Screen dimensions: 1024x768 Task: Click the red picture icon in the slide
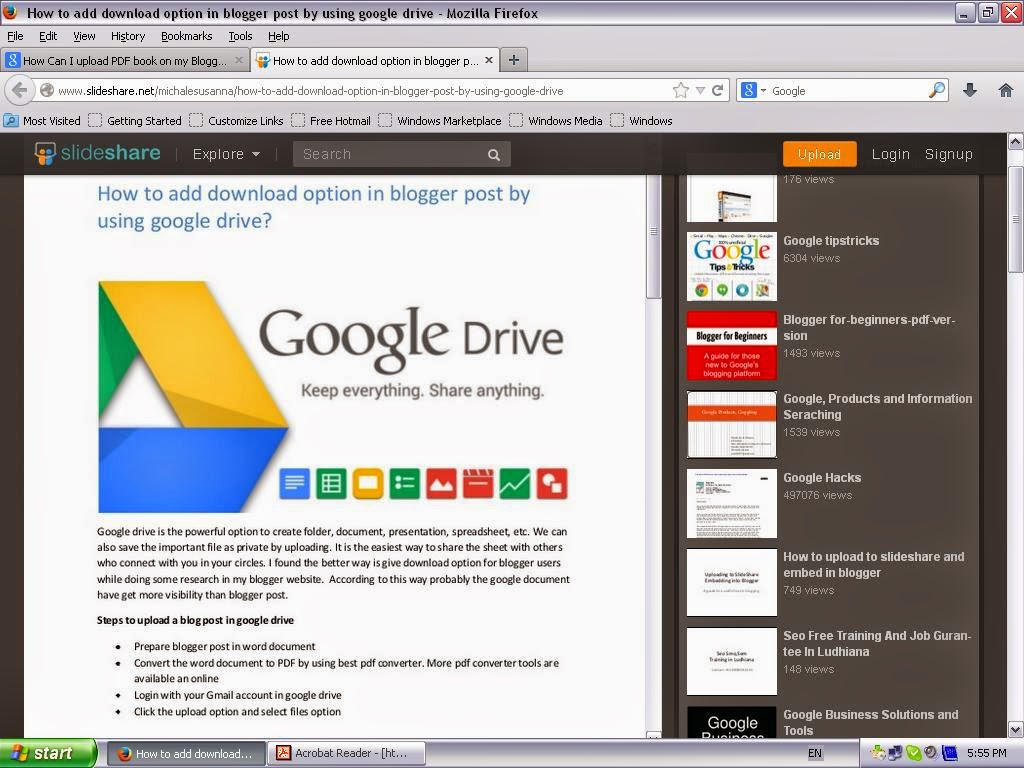441,483
